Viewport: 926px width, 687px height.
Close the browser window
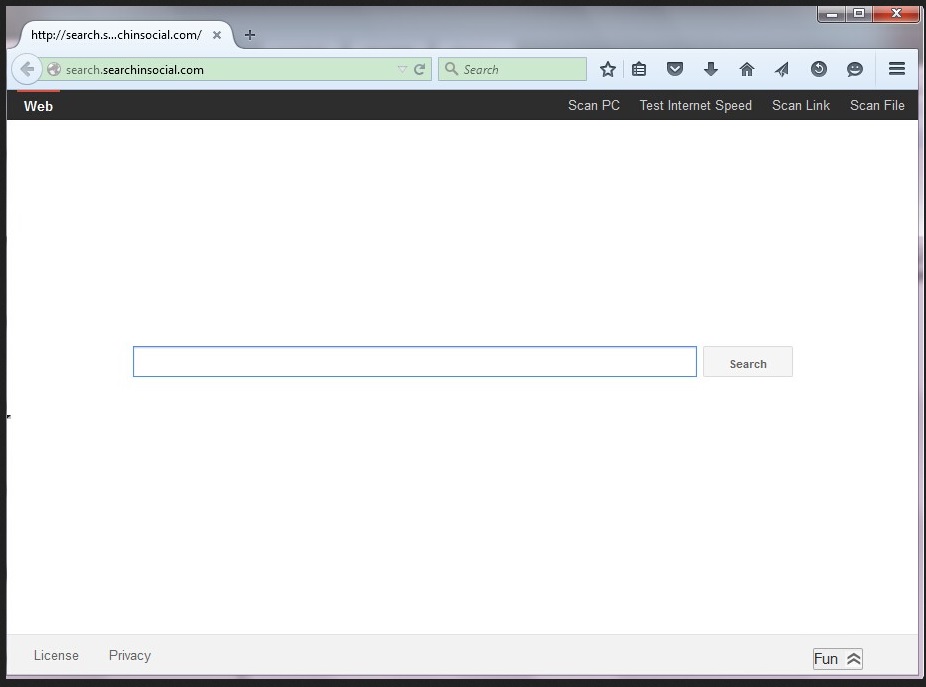896,14
